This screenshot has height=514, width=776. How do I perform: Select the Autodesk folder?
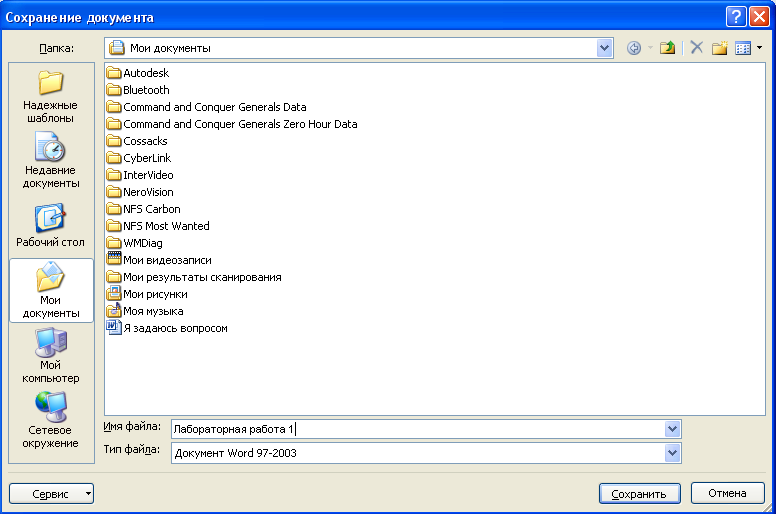point(138,73)
